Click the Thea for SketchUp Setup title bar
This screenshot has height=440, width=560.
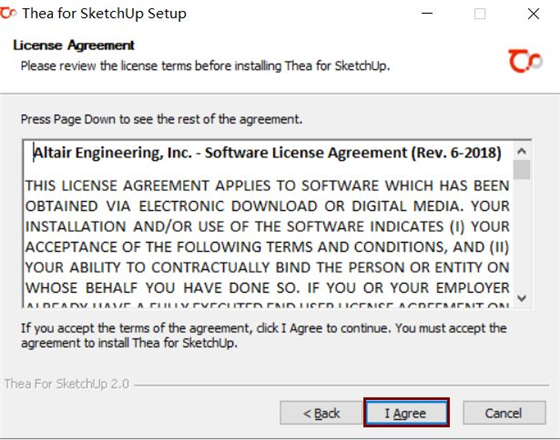(x=104, y=14)
